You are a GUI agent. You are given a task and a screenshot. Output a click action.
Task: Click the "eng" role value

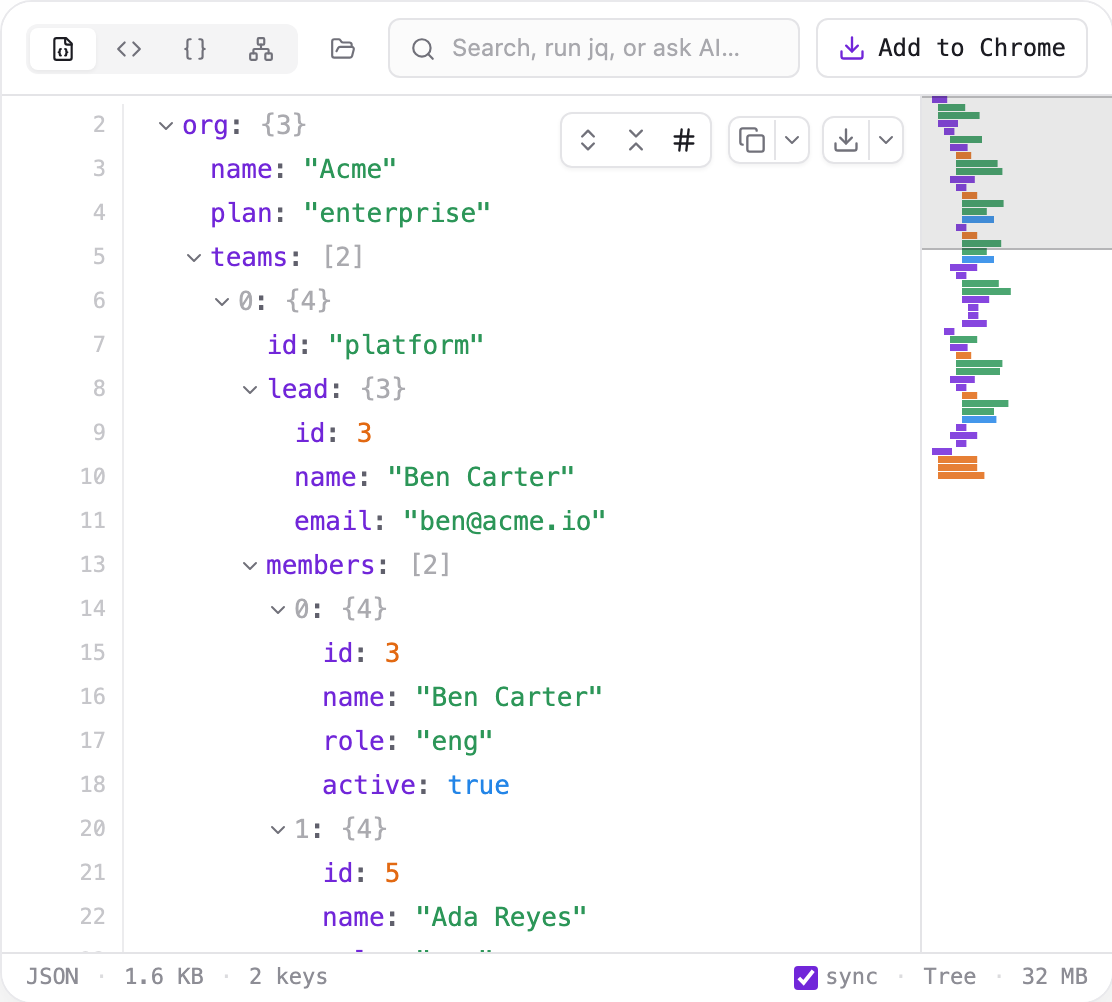454,741
